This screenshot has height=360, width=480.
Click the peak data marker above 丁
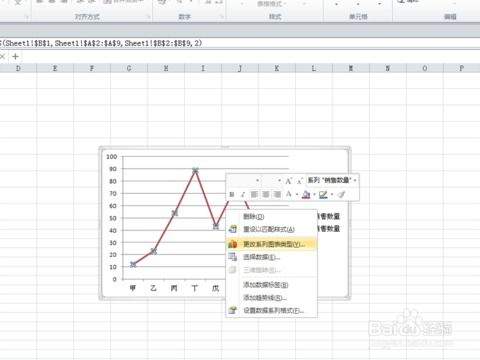(x=195, y=171)
